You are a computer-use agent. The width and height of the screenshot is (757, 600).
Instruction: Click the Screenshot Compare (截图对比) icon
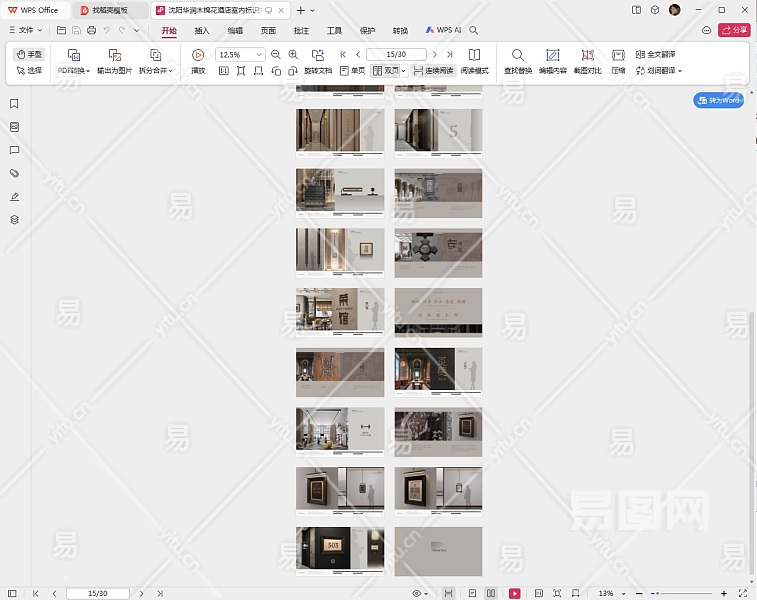(x=587, y=55)
